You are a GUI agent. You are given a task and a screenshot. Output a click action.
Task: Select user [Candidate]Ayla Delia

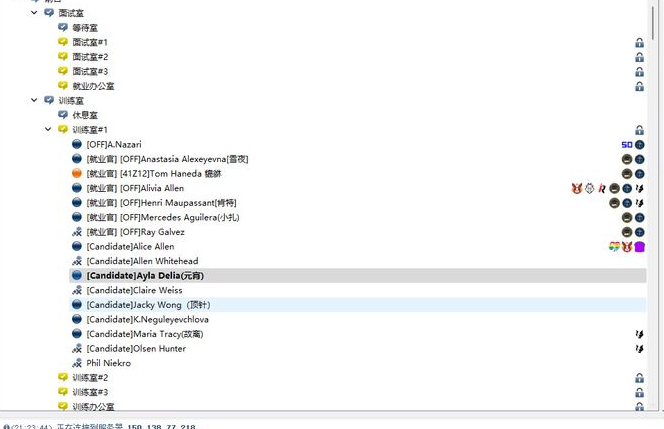click(x=145, y=276)
